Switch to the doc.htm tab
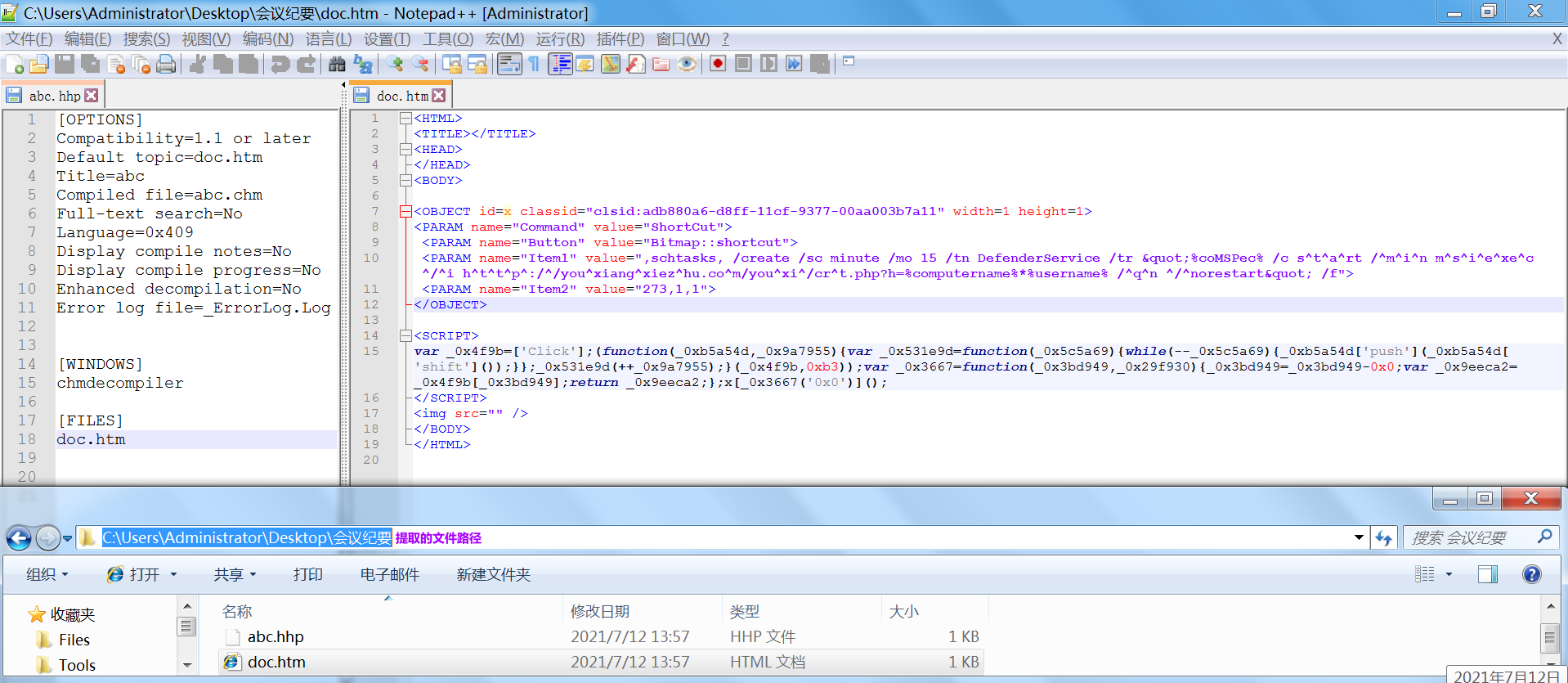The height and width of the screenshot is (683, 1568). point(402,96)
